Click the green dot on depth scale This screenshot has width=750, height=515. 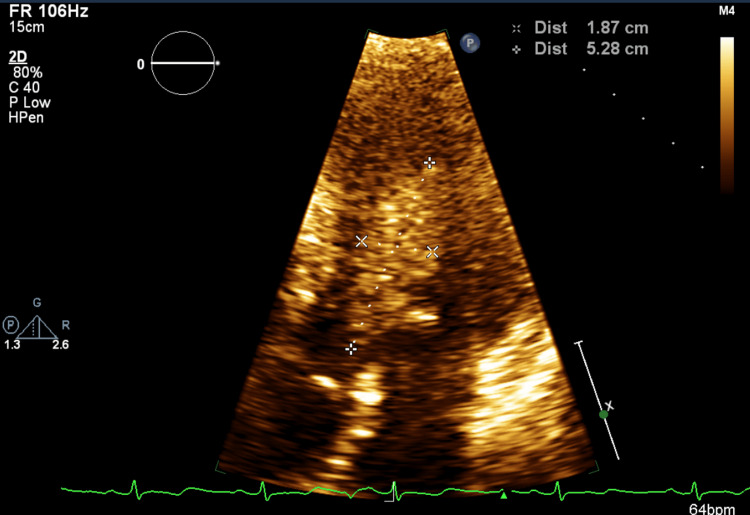point(604,415)
